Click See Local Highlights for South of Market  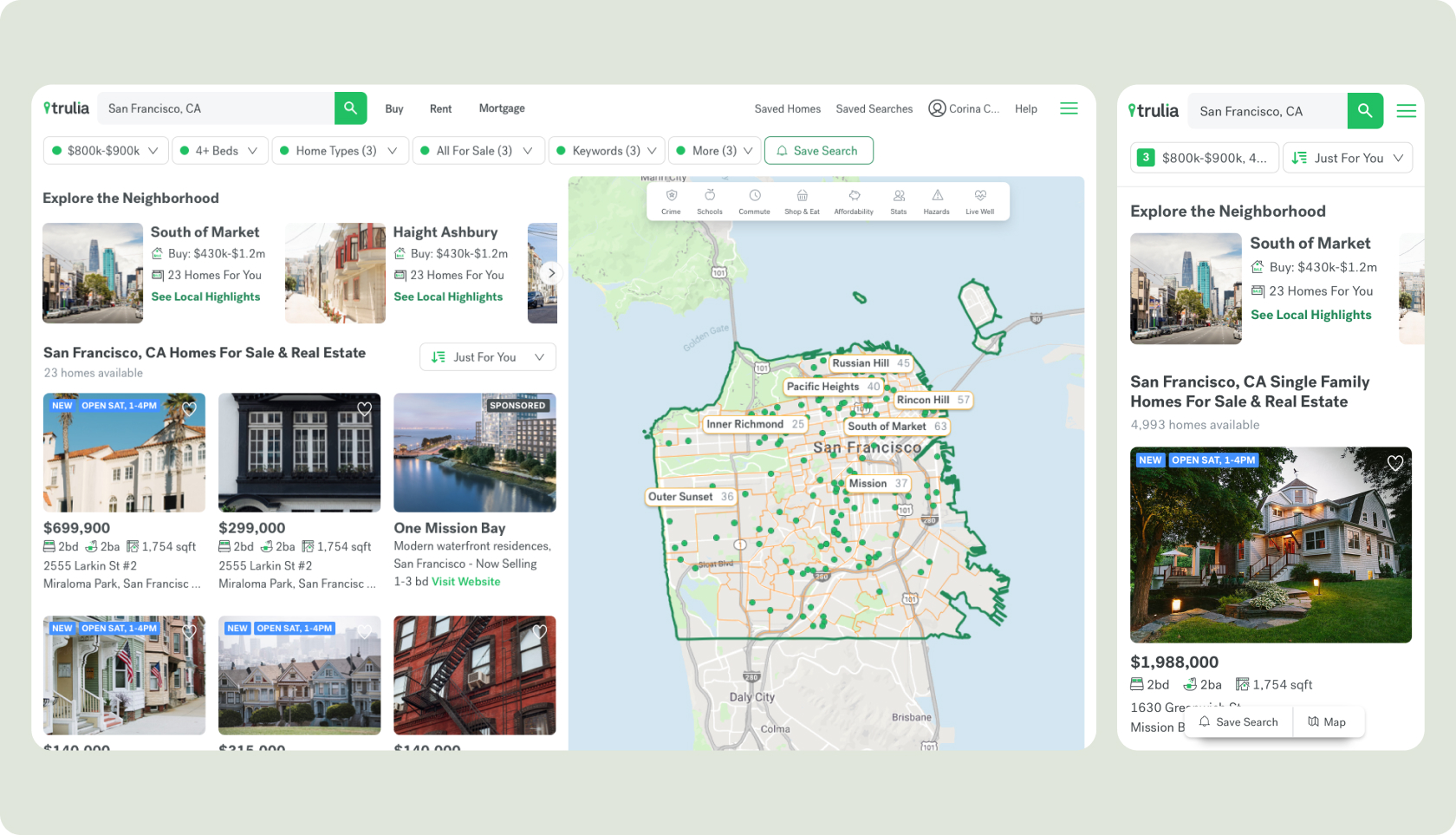(x=205, y=297)
